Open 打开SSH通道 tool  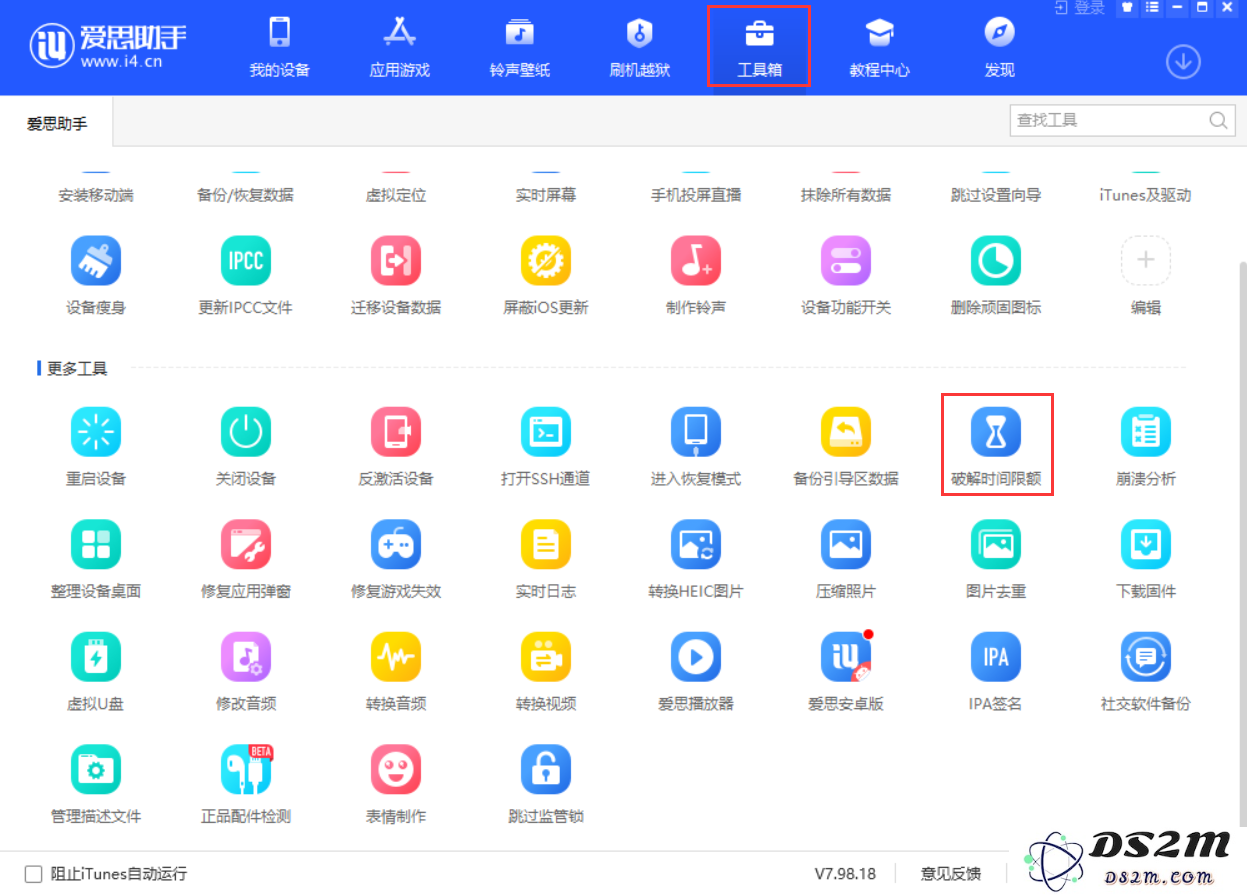click(546, 432)
